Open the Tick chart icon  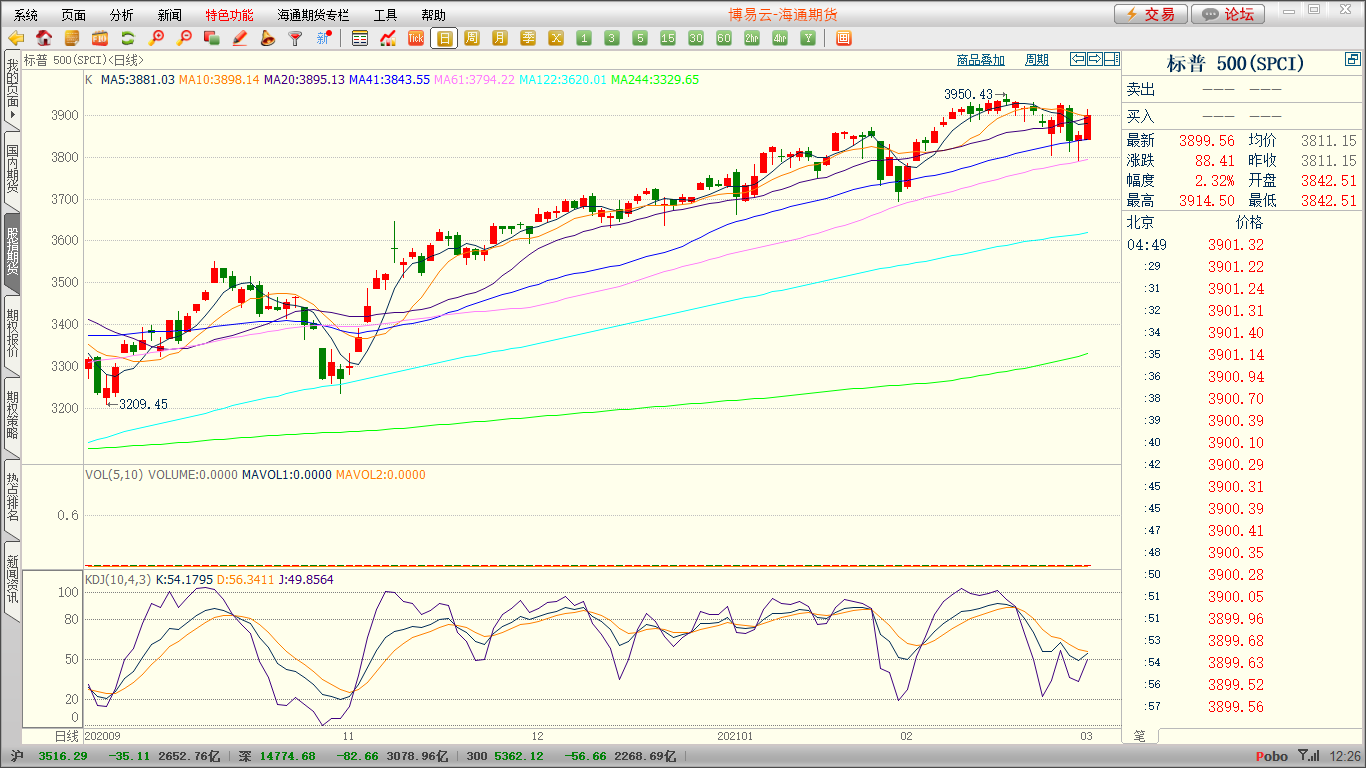pos(416,39)
